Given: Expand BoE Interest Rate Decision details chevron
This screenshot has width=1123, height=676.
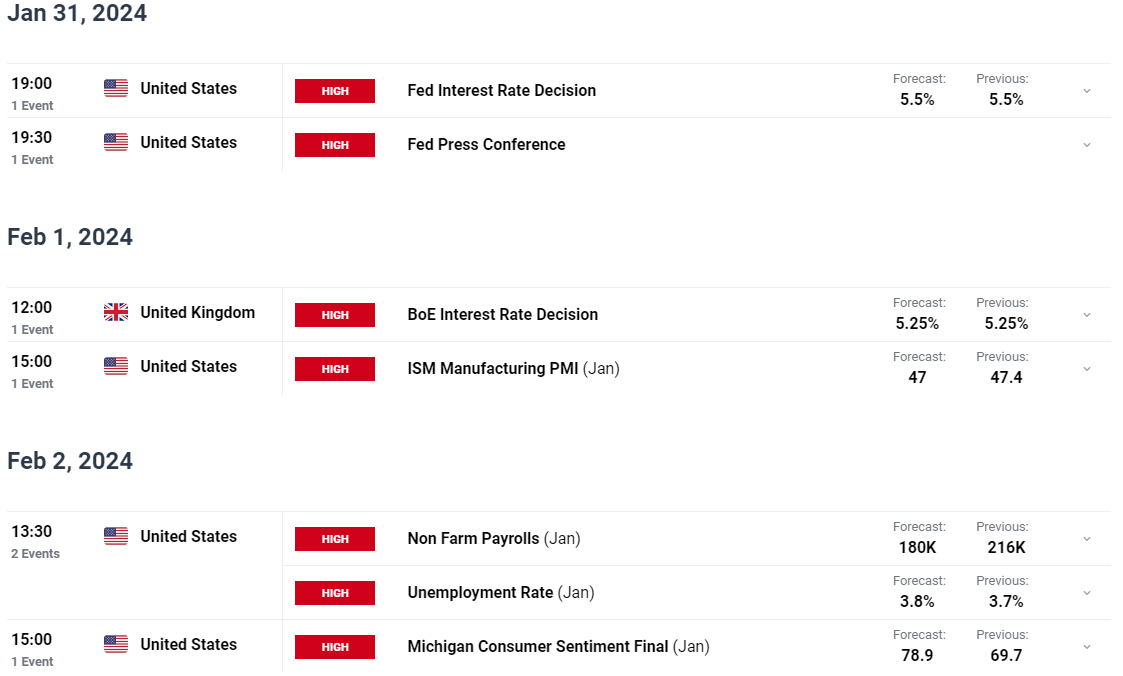Looking at the screenshot, I should (1086, 315).
